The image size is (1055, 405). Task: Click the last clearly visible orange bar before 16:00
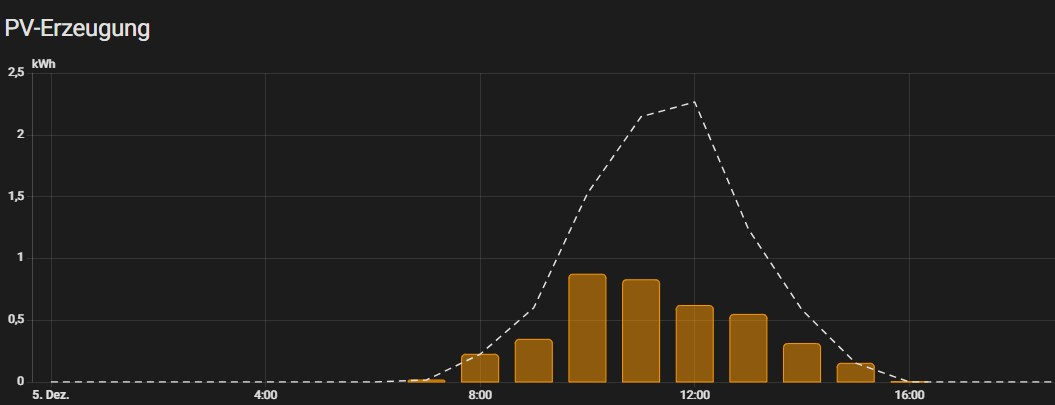tap(855, 372)
